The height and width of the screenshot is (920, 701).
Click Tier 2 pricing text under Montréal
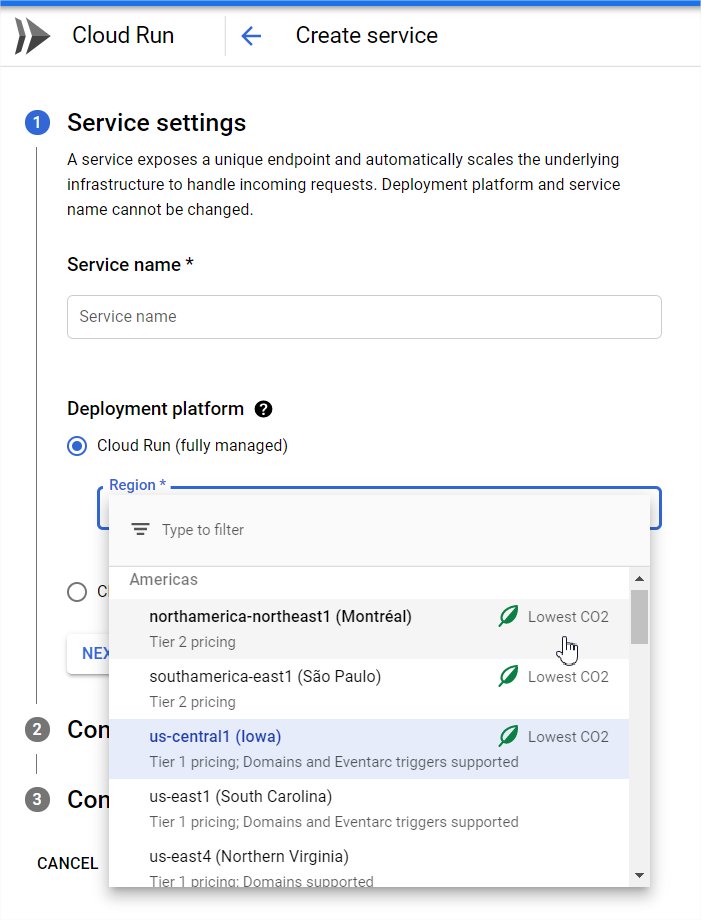click(192, 642)
